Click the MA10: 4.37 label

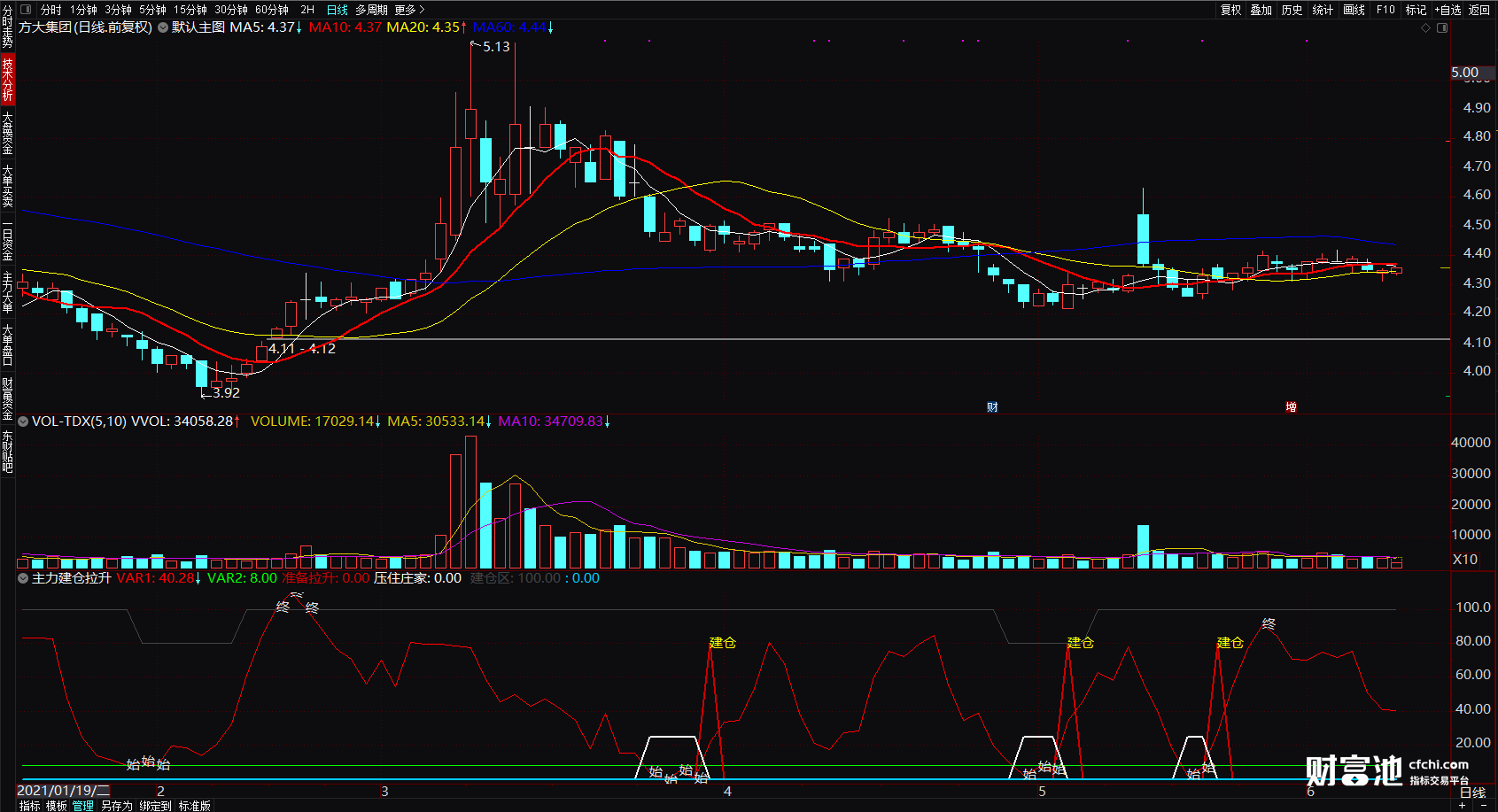click(345, 27)
